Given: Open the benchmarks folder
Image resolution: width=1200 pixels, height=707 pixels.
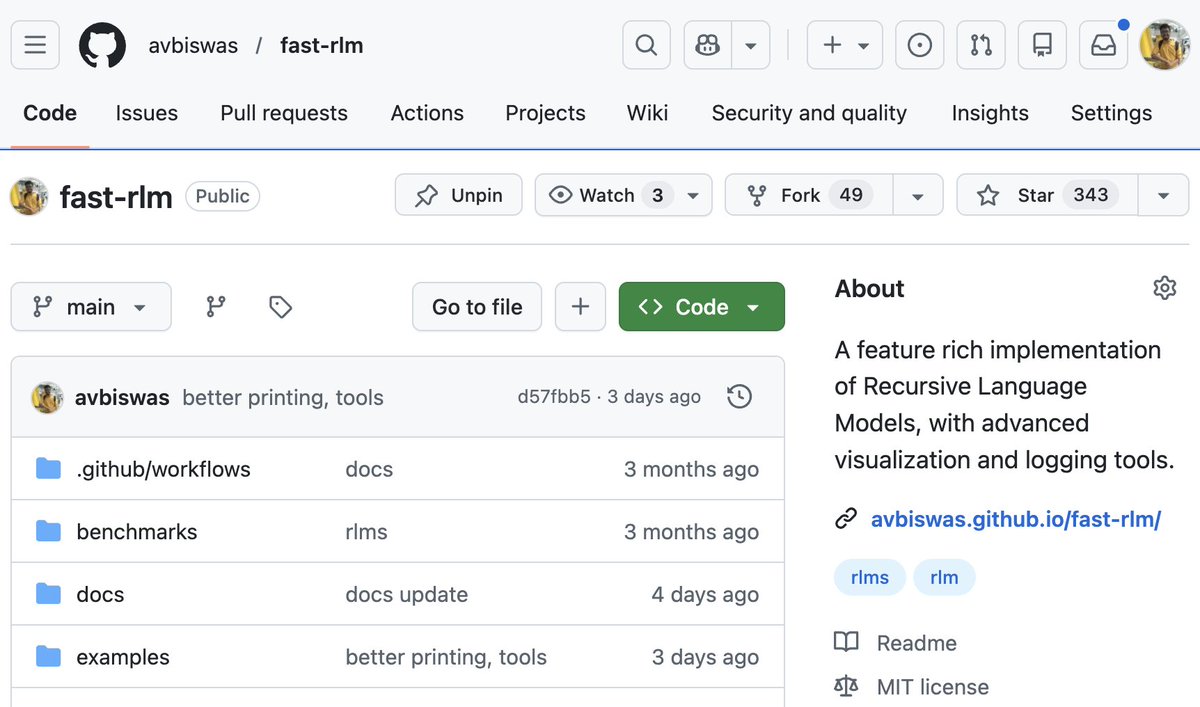Looking at the screenshot, I should 137,532.
